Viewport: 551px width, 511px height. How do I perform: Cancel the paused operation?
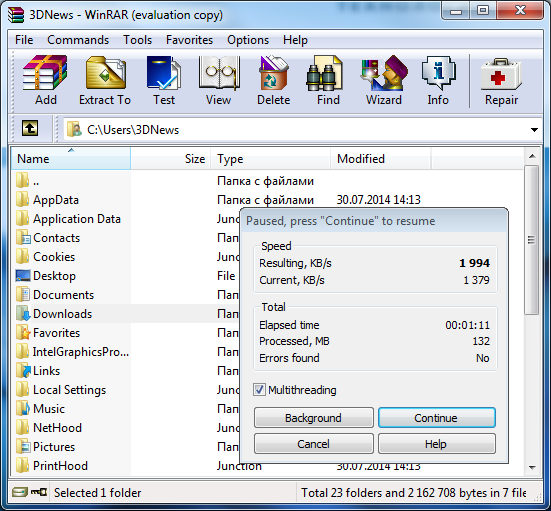pos(313,444)
